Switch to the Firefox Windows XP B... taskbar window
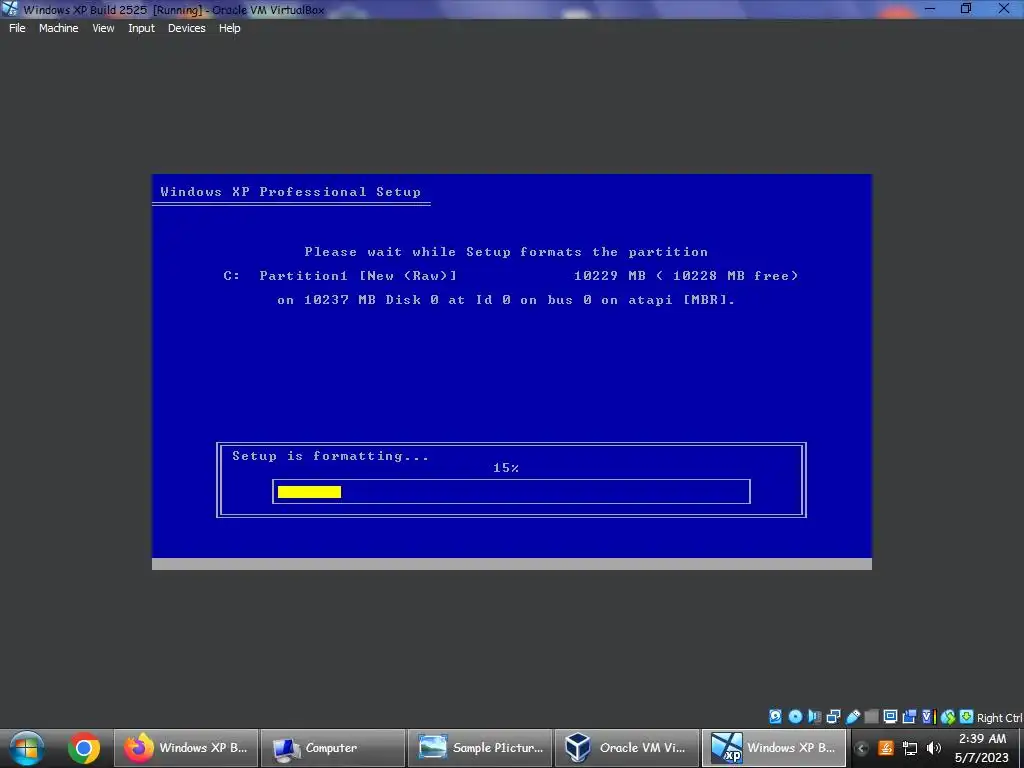Image resolution: width=1024 pixels, height=768 pixels. click(186, 748)
